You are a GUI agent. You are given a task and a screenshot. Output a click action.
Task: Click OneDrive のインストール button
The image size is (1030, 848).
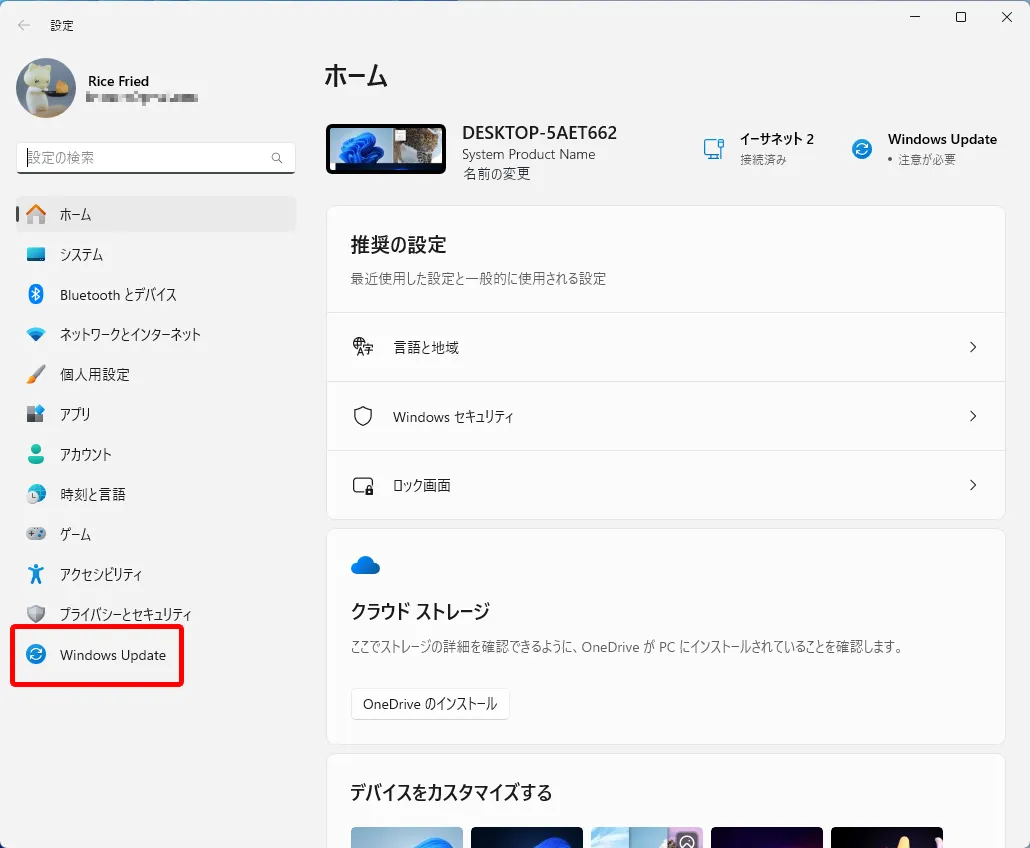pyautogui.click(x=430, y=703)
